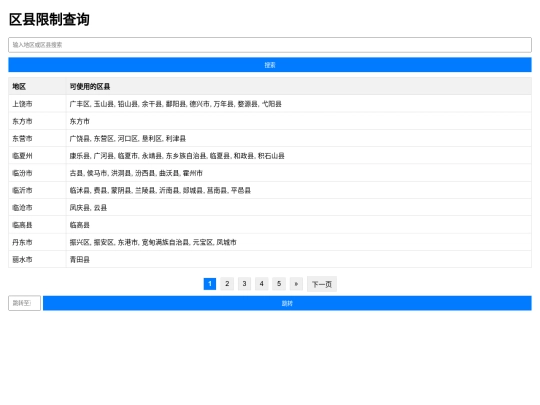This screenshot has width=540, height=405.
Task: Click 东营市 districts list starting 广饶县
Action: tap(299, 138)
